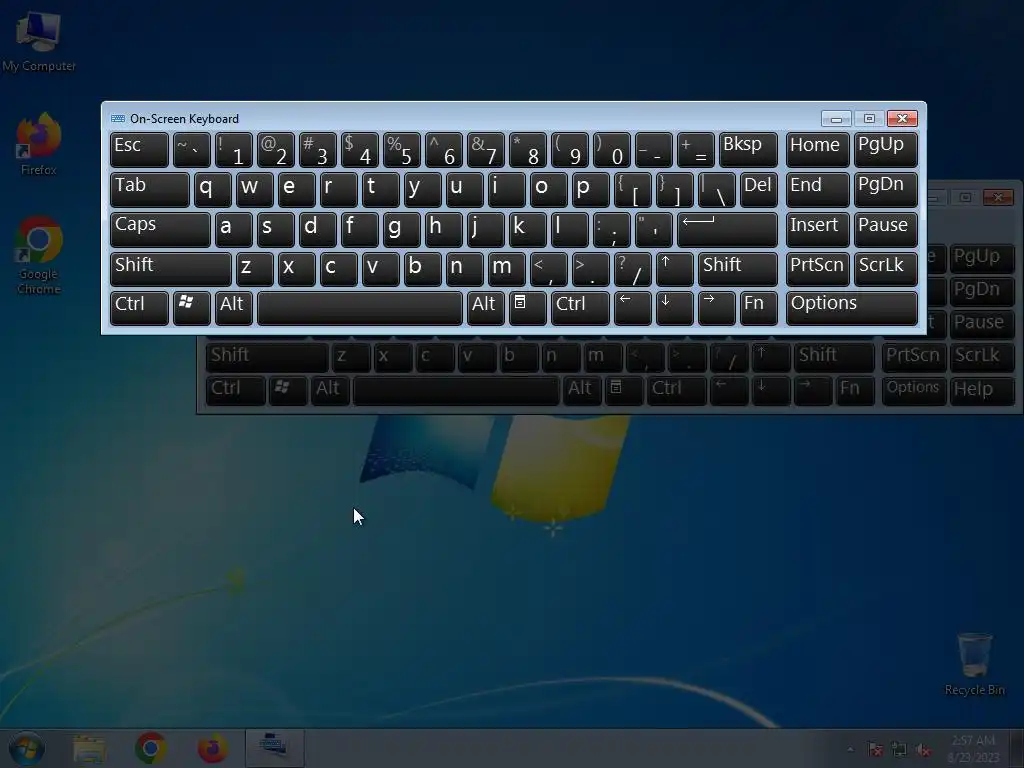1024x768 pixels.
Task: Click the tilde backtick key
Action: tap(191, 150)
